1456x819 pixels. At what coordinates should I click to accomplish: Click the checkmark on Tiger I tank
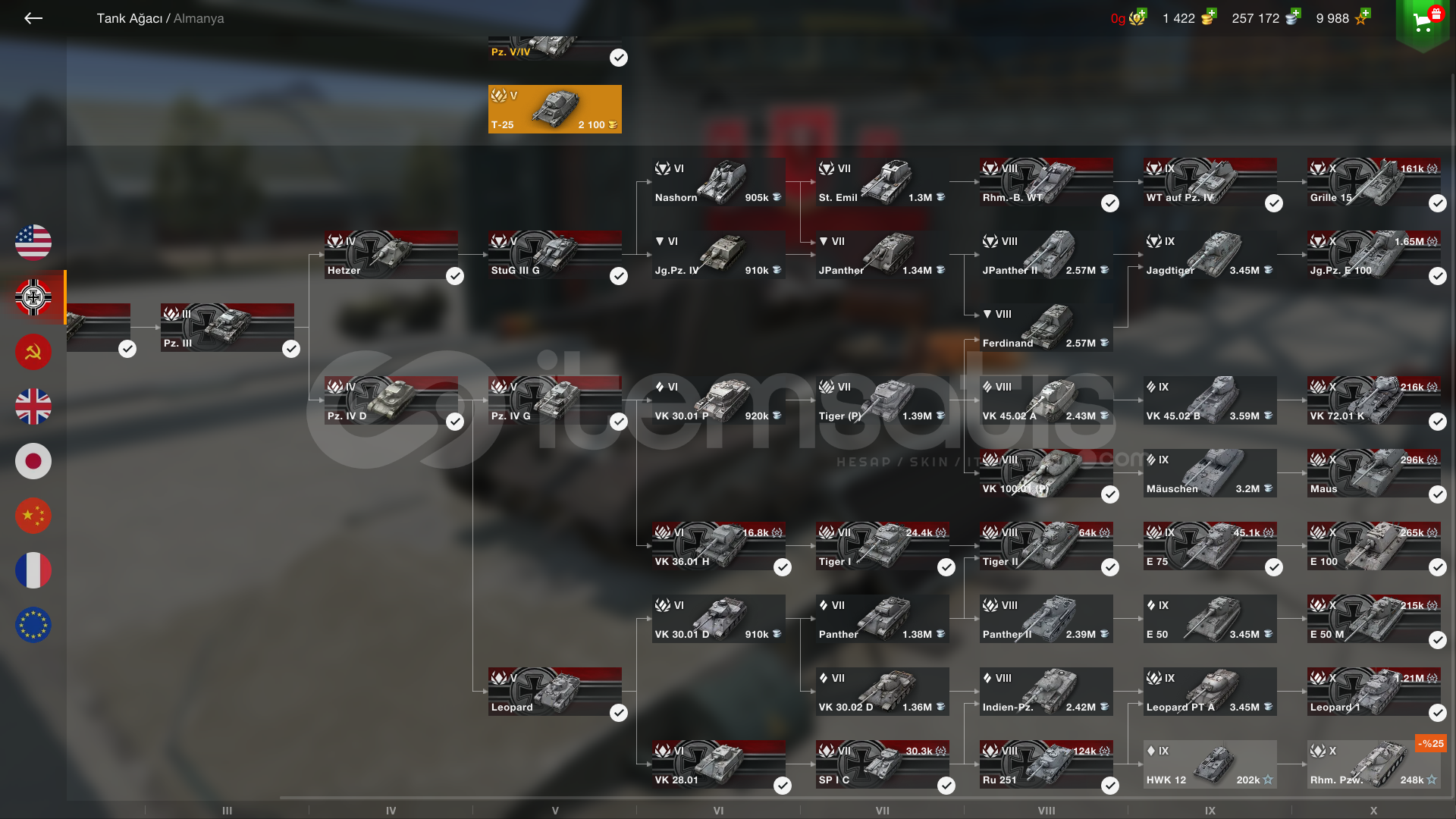946,567
